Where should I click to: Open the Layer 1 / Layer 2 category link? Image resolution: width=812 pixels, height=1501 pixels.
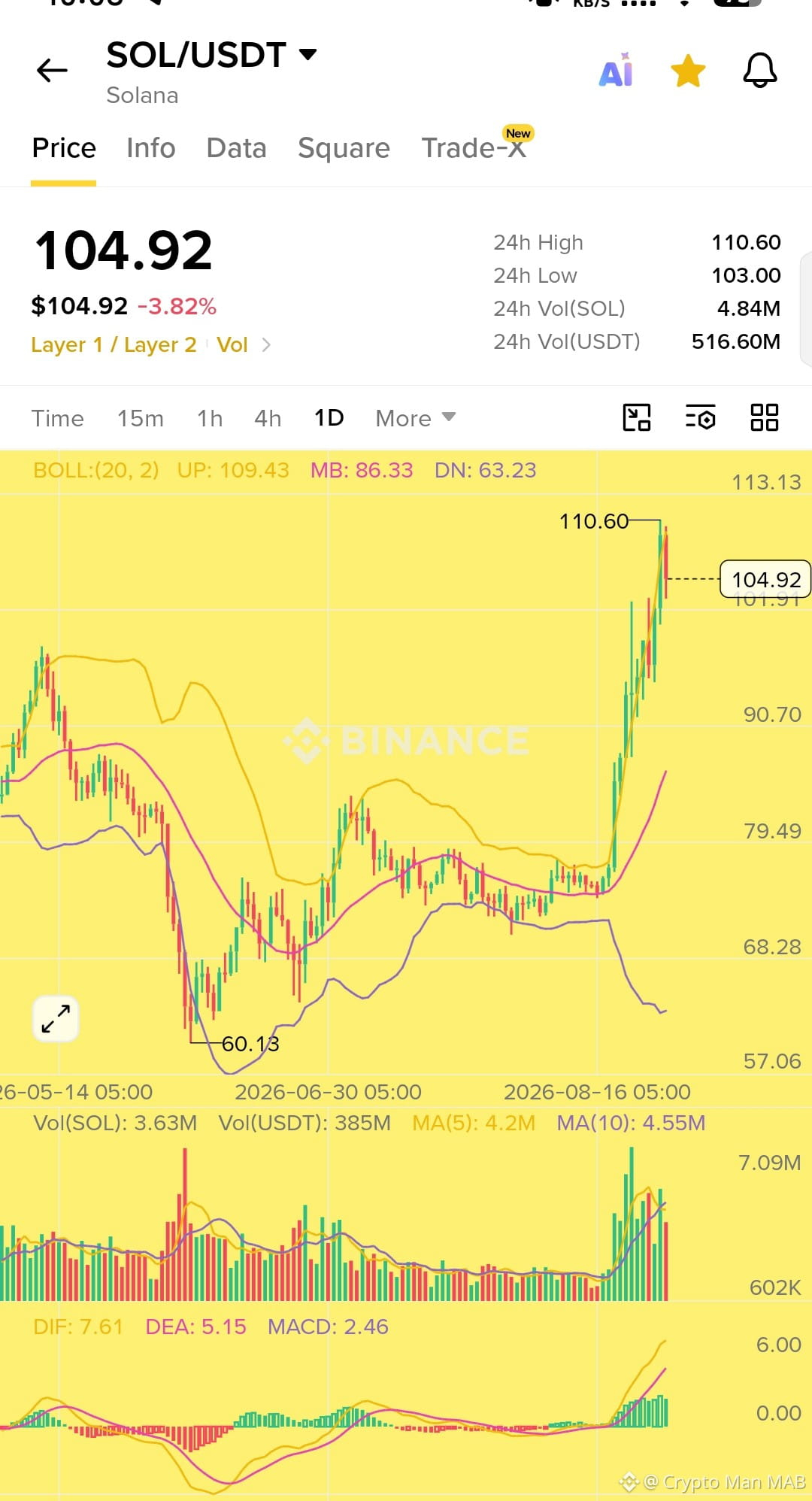[114, 344]
